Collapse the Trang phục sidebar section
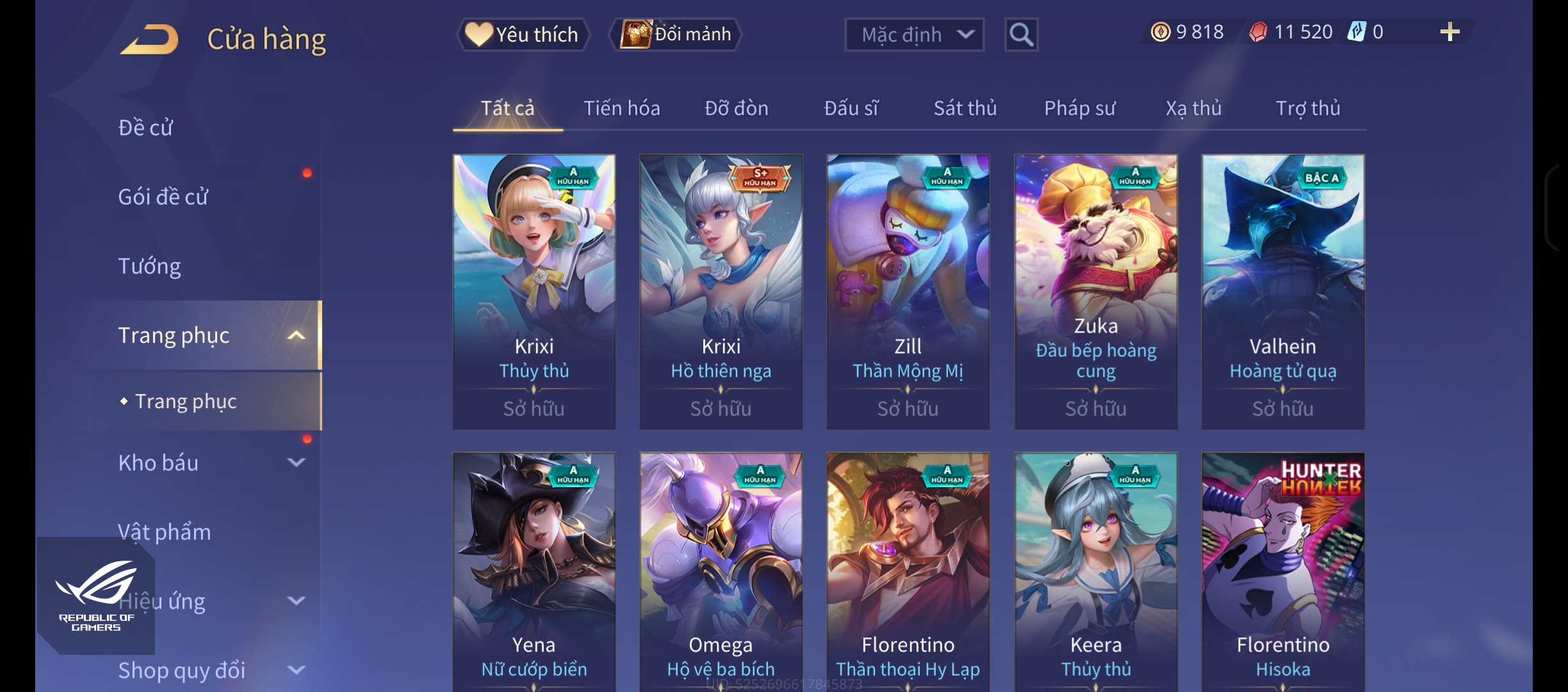 [296, 335]
